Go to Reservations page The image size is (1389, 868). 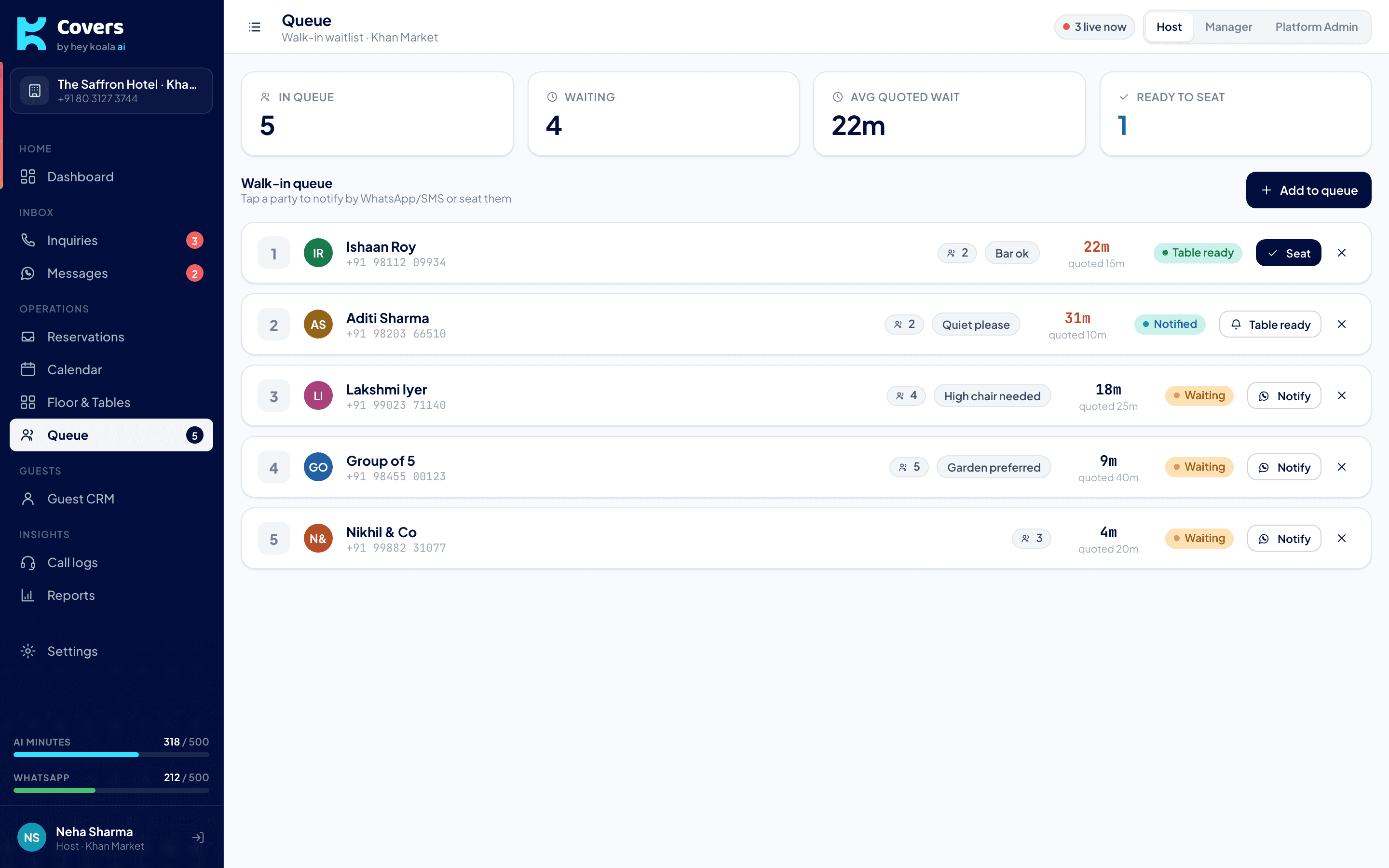[111, 337]
